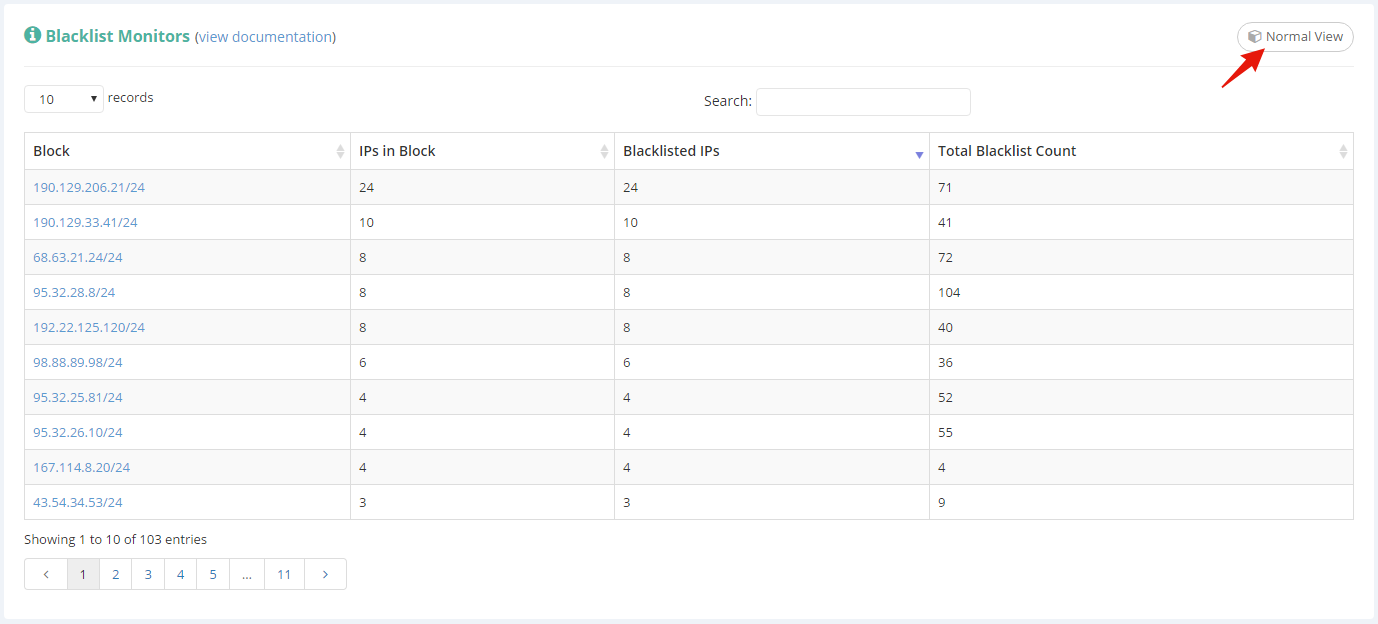Toggle Blacklisted IPs sort arrow

pyautogui.click(x=919, y=154)
